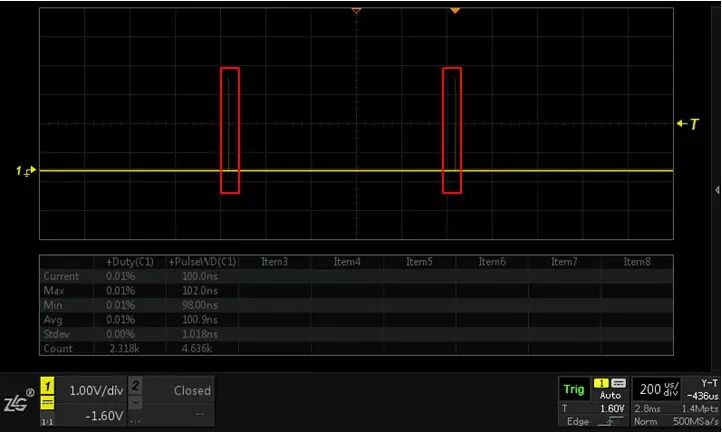
Task: Click the Avg pulse width 100.9ns value
Action: (200, 320)
